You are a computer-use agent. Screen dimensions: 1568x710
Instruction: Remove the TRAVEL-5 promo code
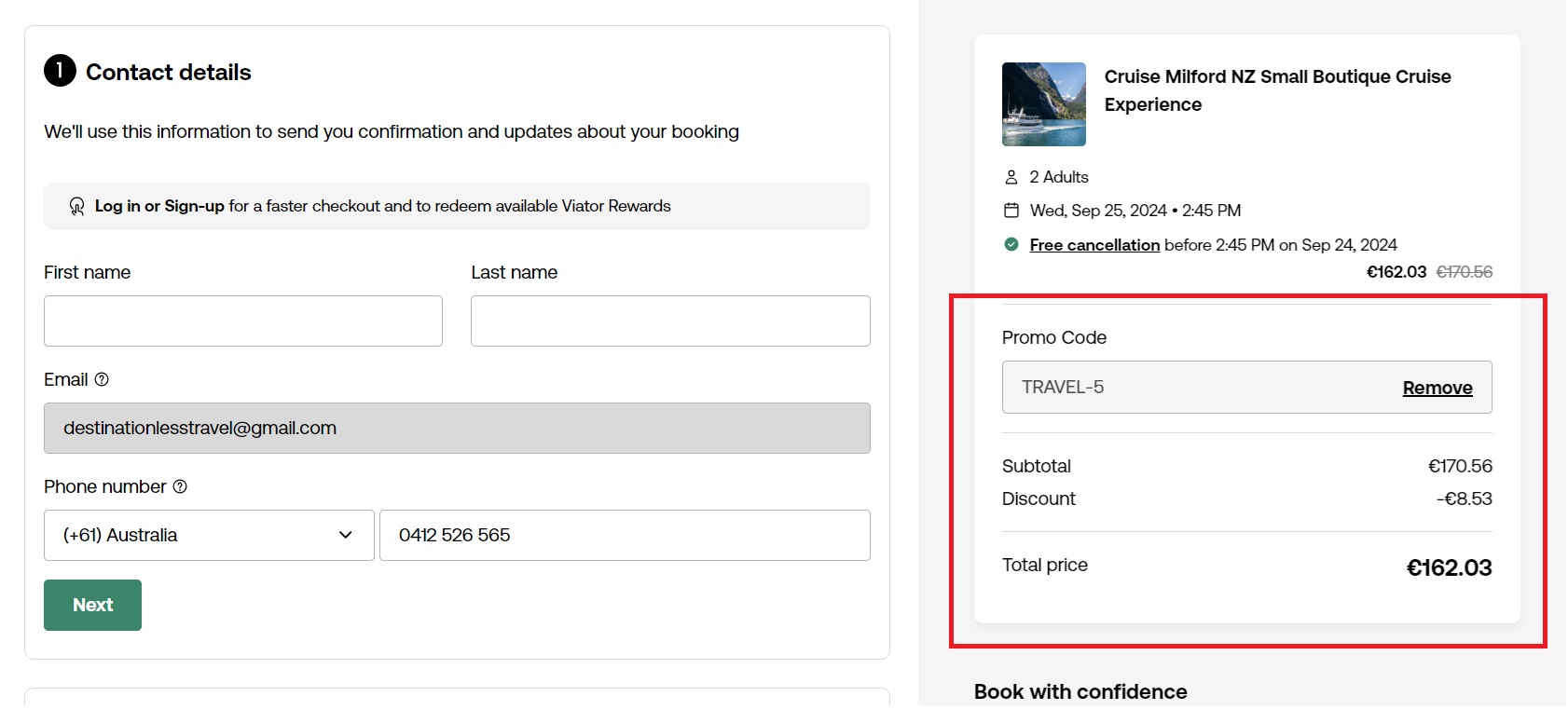tap(1437, 387)
